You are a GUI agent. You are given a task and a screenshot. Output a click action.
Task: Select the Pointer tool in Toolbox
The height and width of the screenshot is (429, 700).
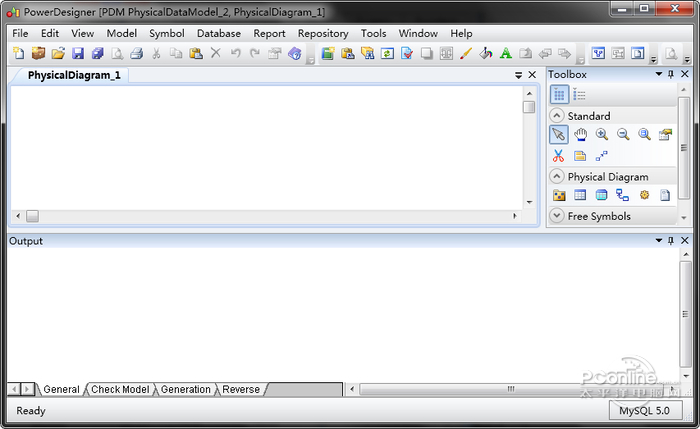point(558,134)
